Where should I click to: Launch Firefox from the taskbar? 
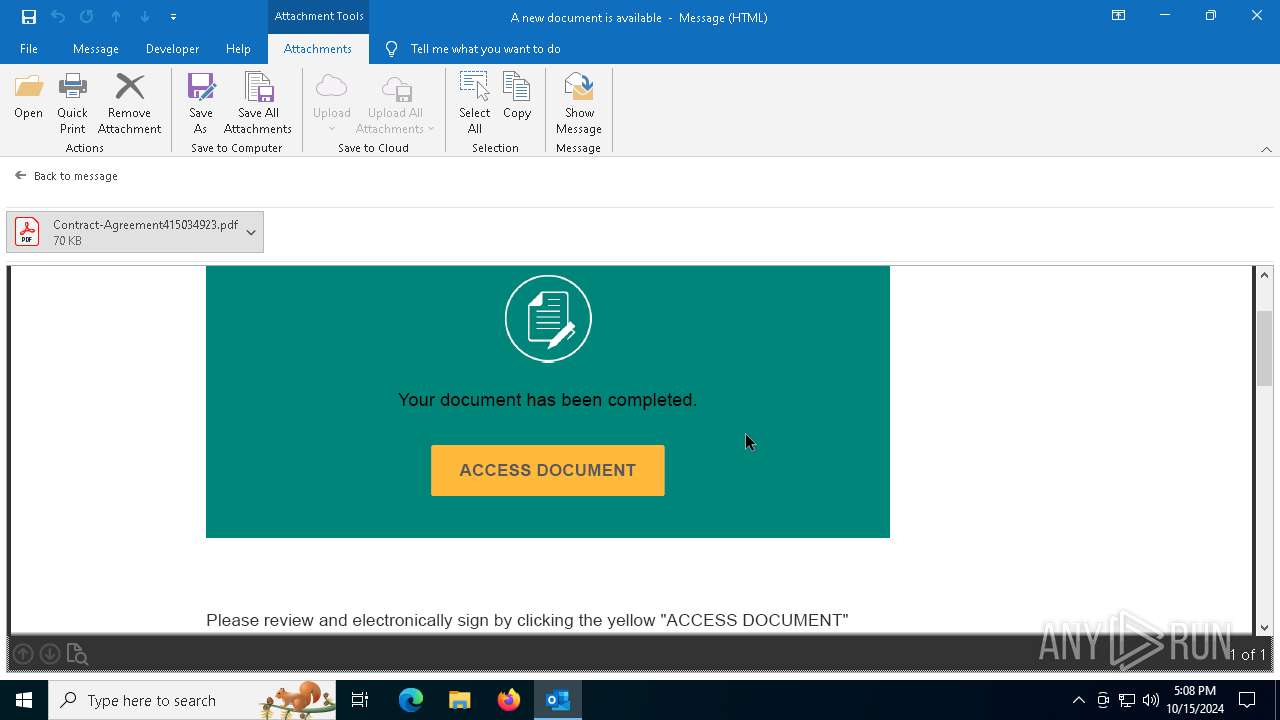coord(509,700)
